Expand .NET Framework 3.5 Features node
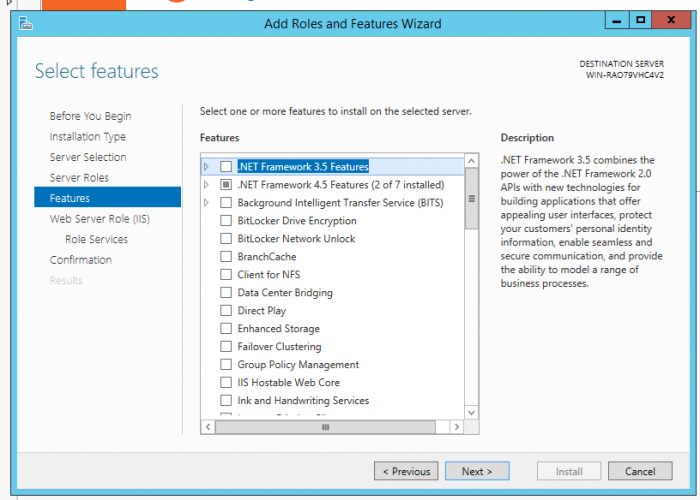This screenshot has height=500, width=700. (x=206, y=167)
